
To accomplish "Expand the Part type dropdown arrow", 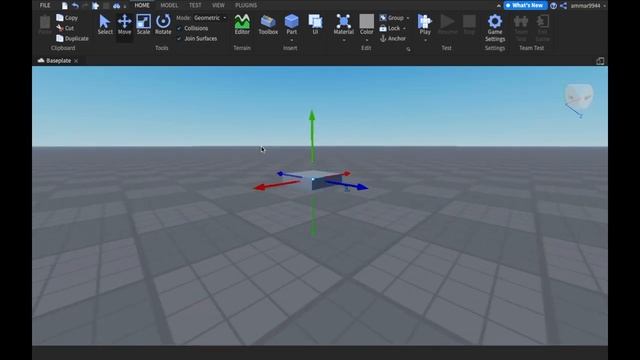I will pos(291,40).
